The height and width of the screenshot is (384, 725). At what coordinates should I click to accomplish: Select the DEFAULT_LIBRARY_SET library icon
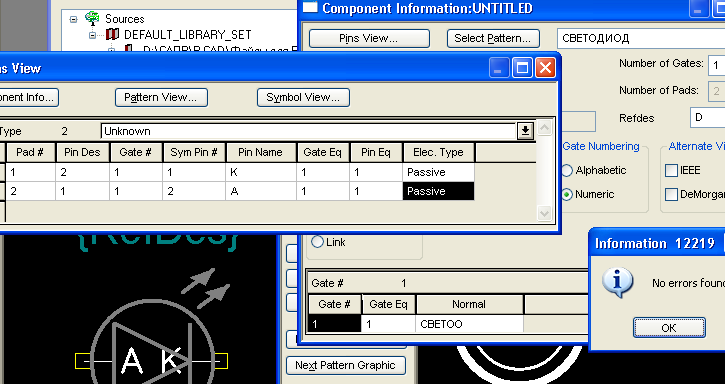click(112, 34)
